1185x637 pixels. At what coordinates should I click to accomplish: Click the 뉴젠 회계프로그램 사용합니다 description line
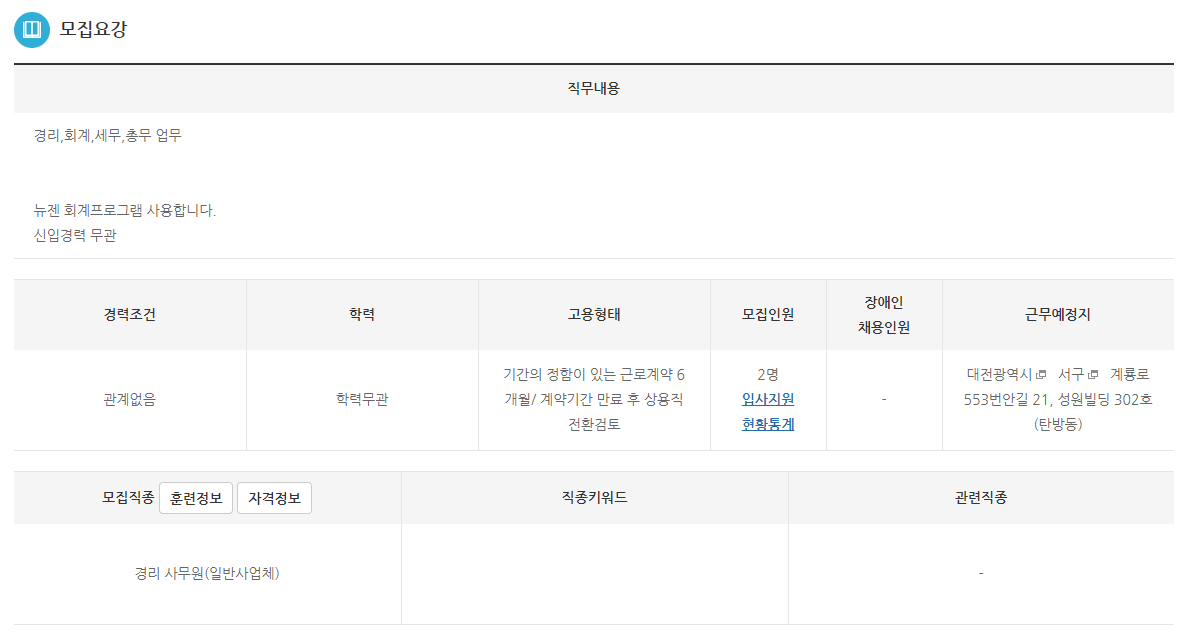pos(125,211)
